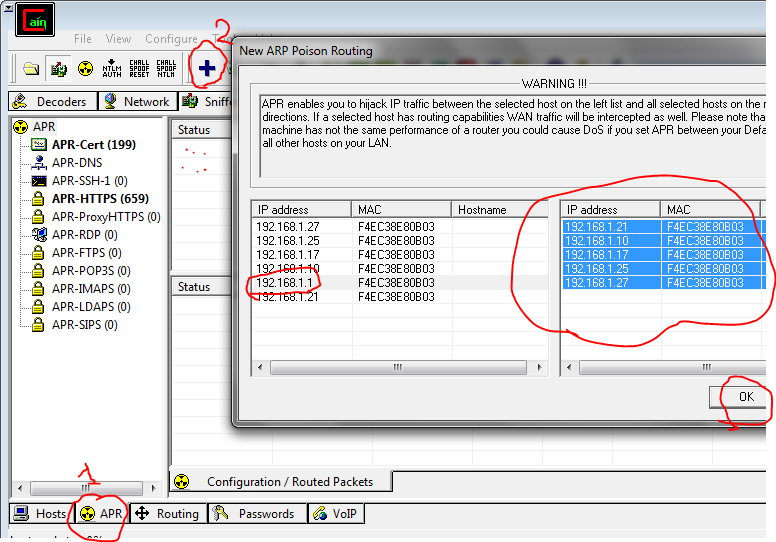Select 192.168.1.25 in the left host list
This screenshot has width=776, height=542.
coord(399,241)
